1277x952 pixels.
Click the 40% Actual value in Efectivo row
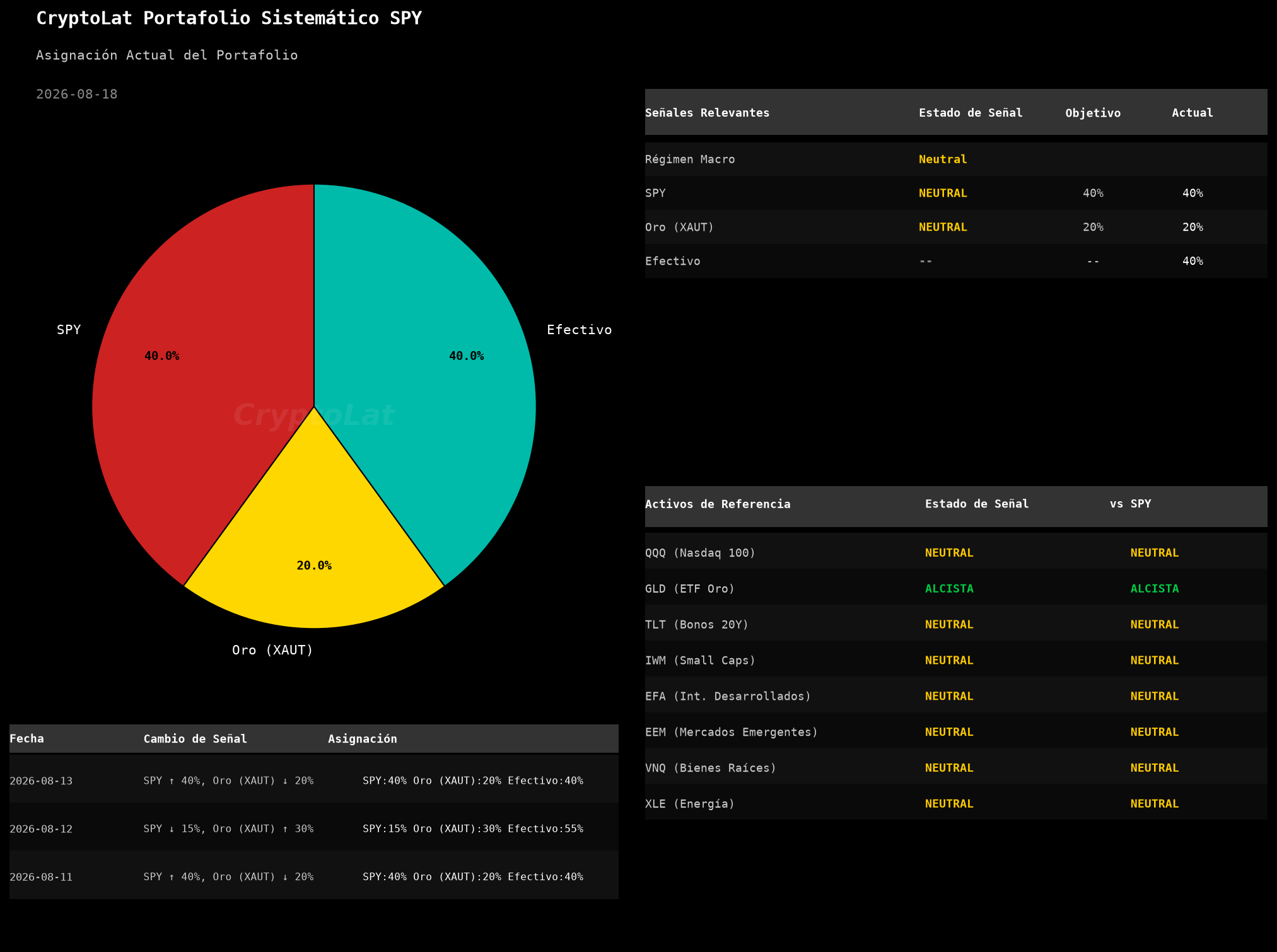(x=1192, y=261)
